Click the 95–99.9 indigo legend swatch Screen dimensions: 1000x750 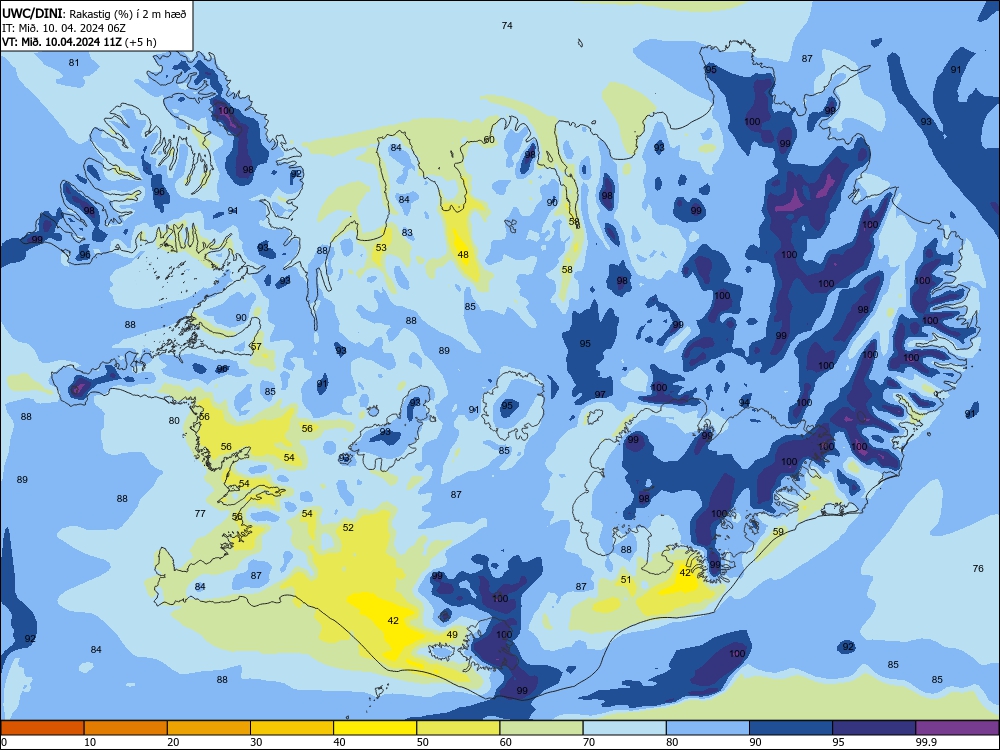click(x=874, y=728)
